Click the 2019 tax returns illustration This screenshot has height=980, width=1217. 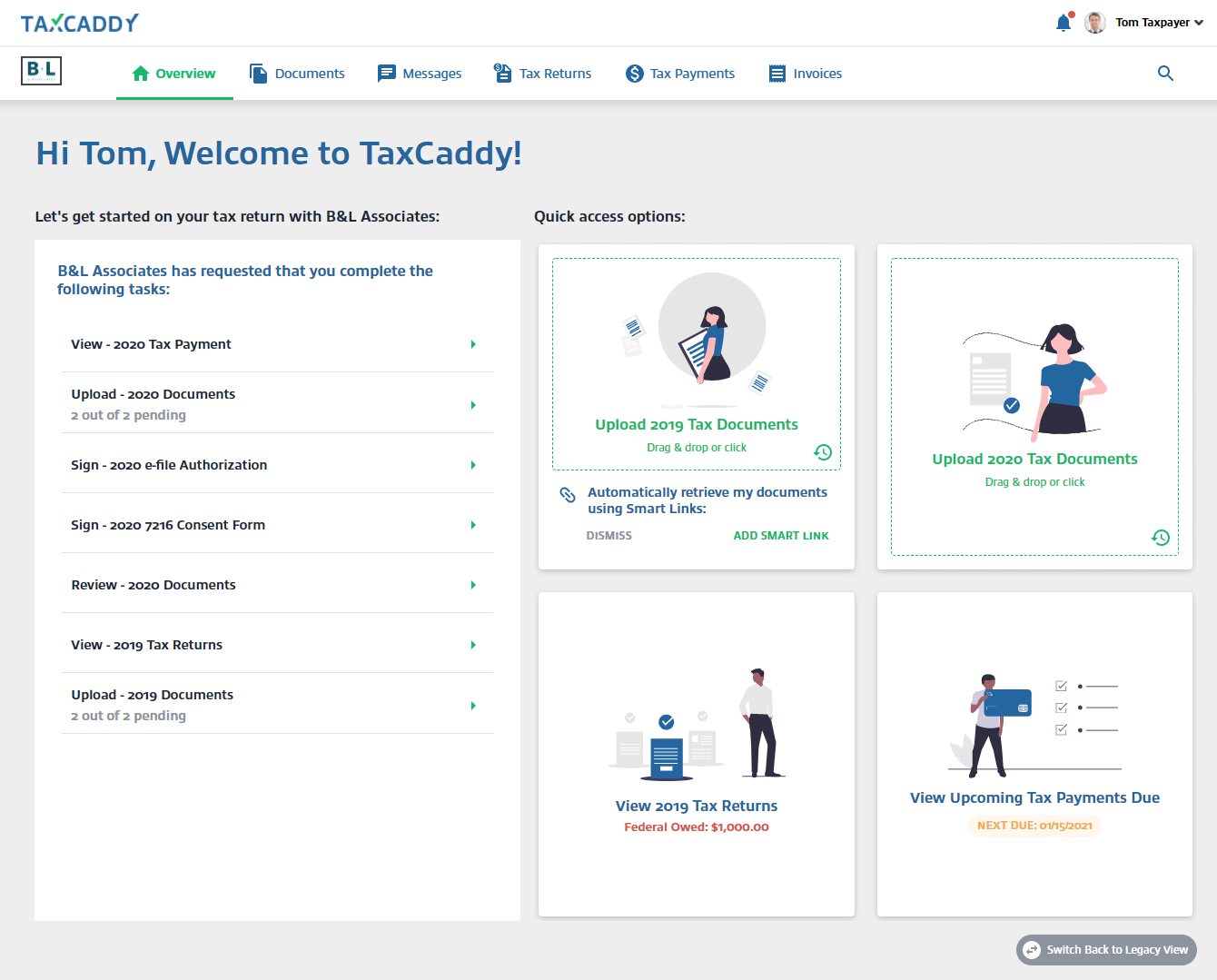(x=697, y=725)
